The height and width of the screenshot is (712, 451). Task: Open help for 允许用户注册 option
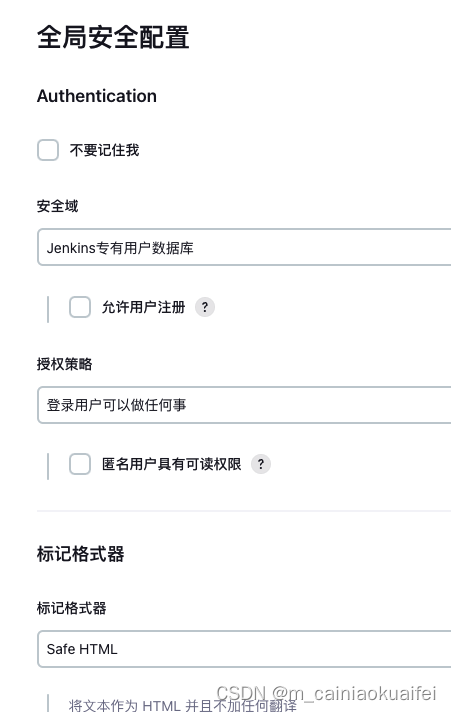pyautogui.click(x=205, y=307)
